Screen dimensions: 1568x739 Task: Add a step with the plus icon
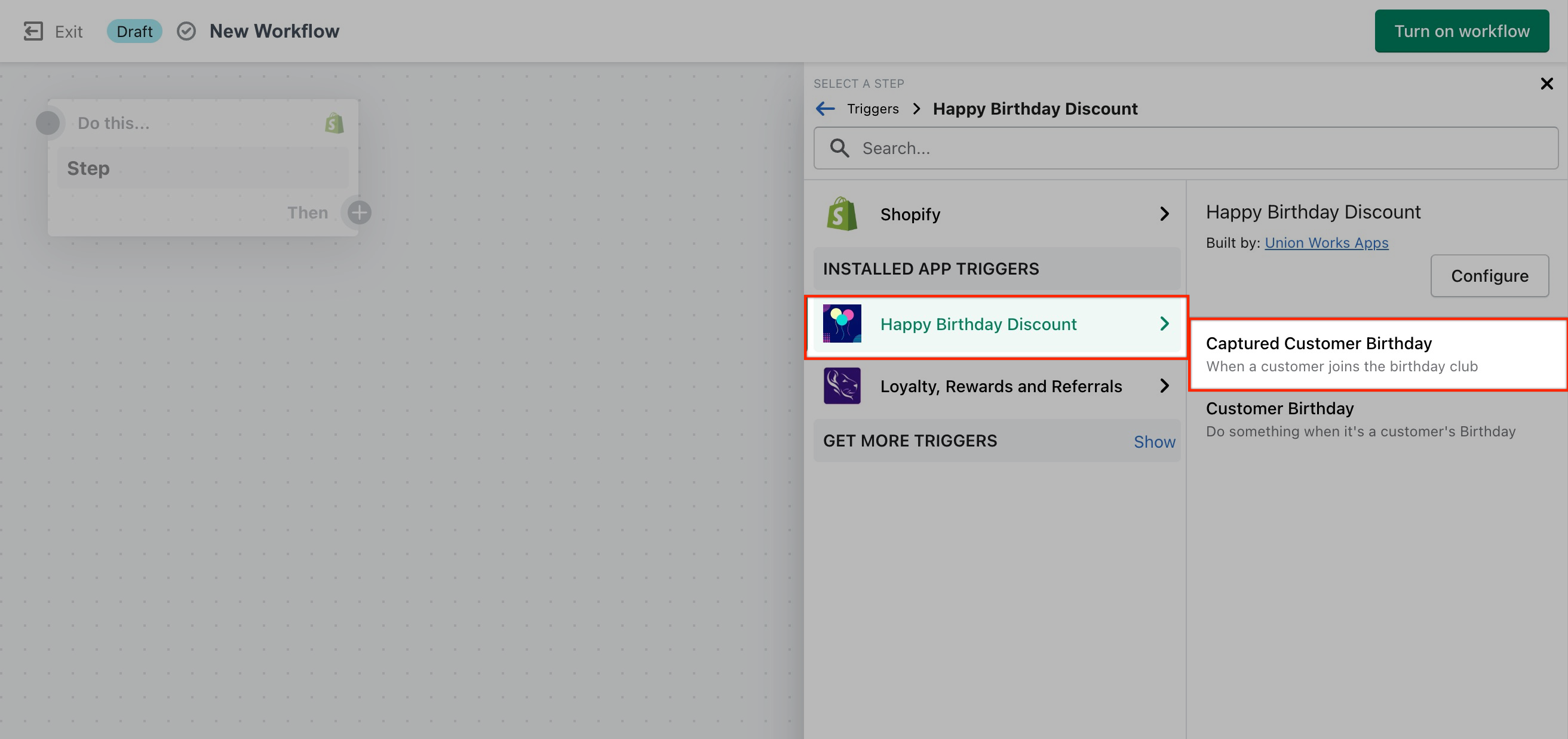pyautogui.click(x=359, y=213)
